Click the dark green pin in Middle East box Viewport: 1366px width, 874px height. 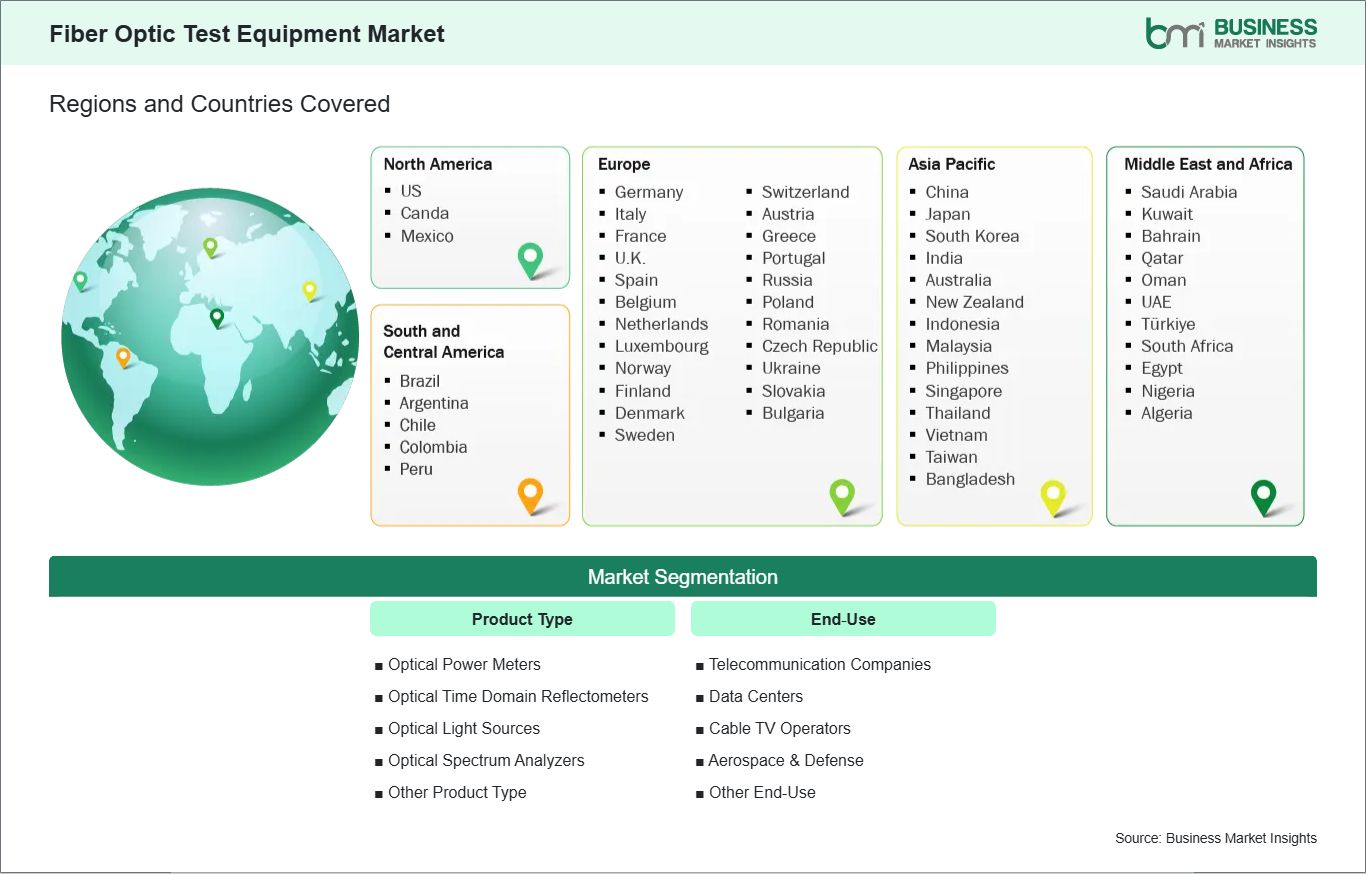coord(1264,495)
